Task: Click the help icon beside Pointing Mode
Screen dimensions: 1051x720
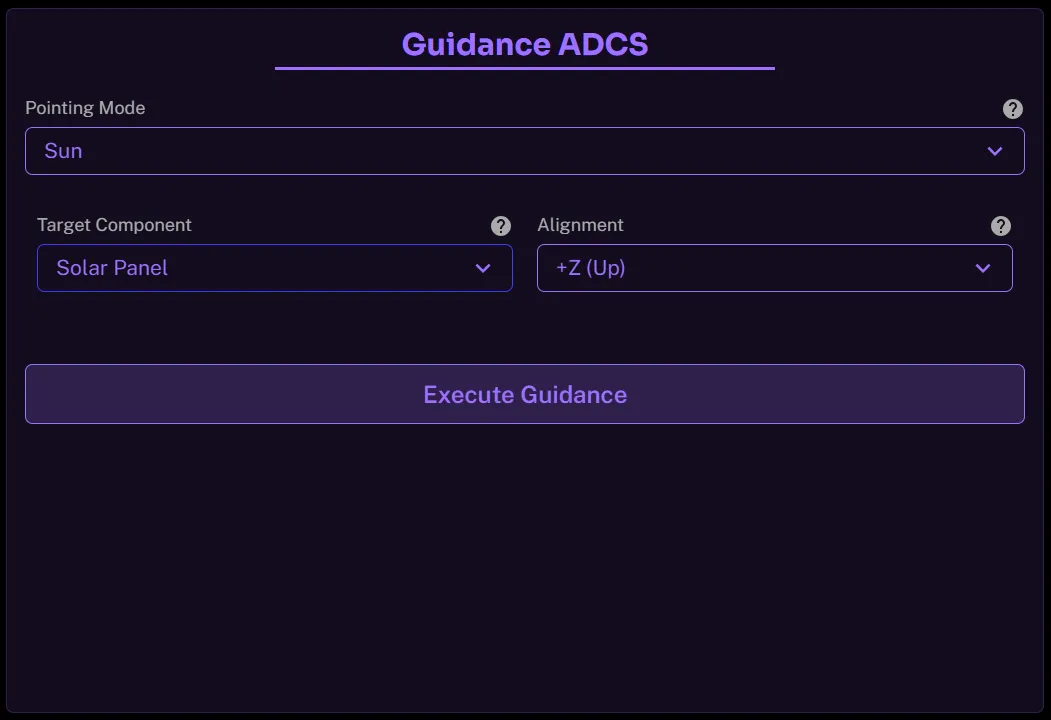Action: coord(1012,109)
